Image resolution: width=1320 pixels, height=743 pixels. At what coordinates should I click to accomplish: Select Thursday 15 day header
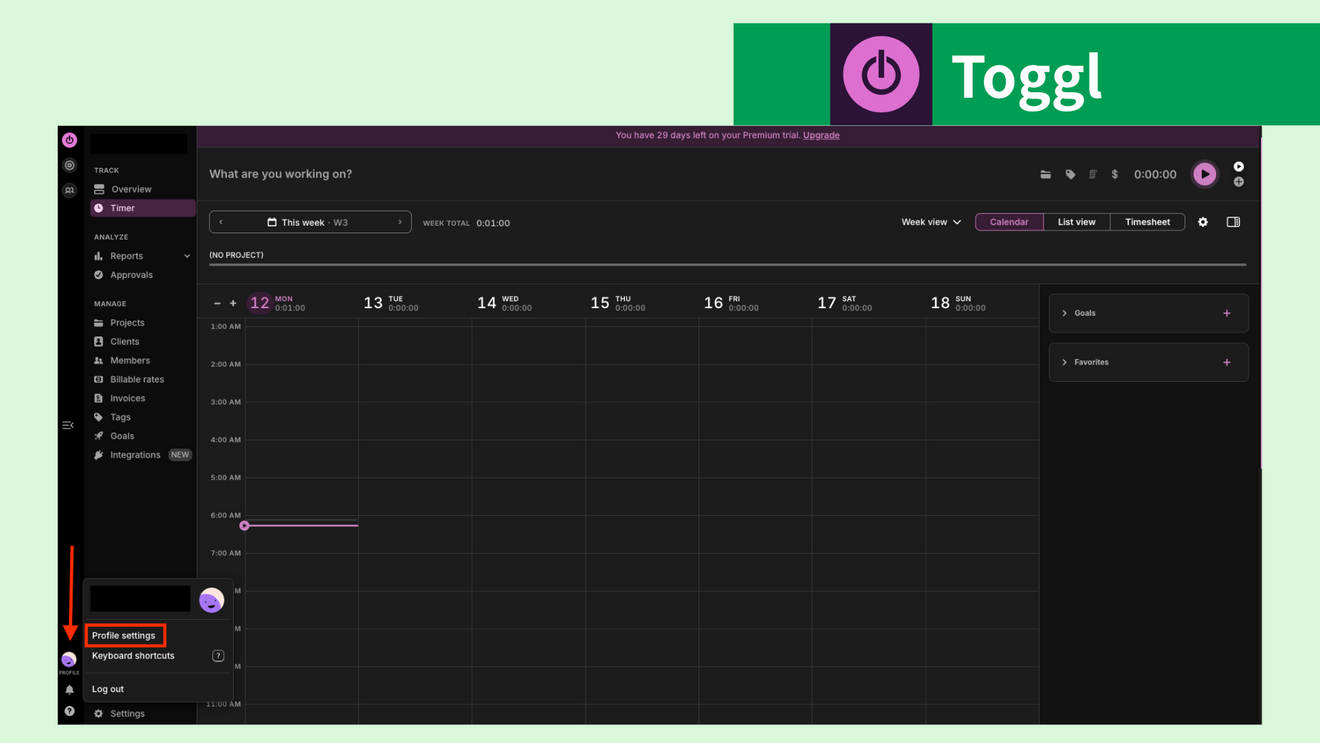point(618,303)
